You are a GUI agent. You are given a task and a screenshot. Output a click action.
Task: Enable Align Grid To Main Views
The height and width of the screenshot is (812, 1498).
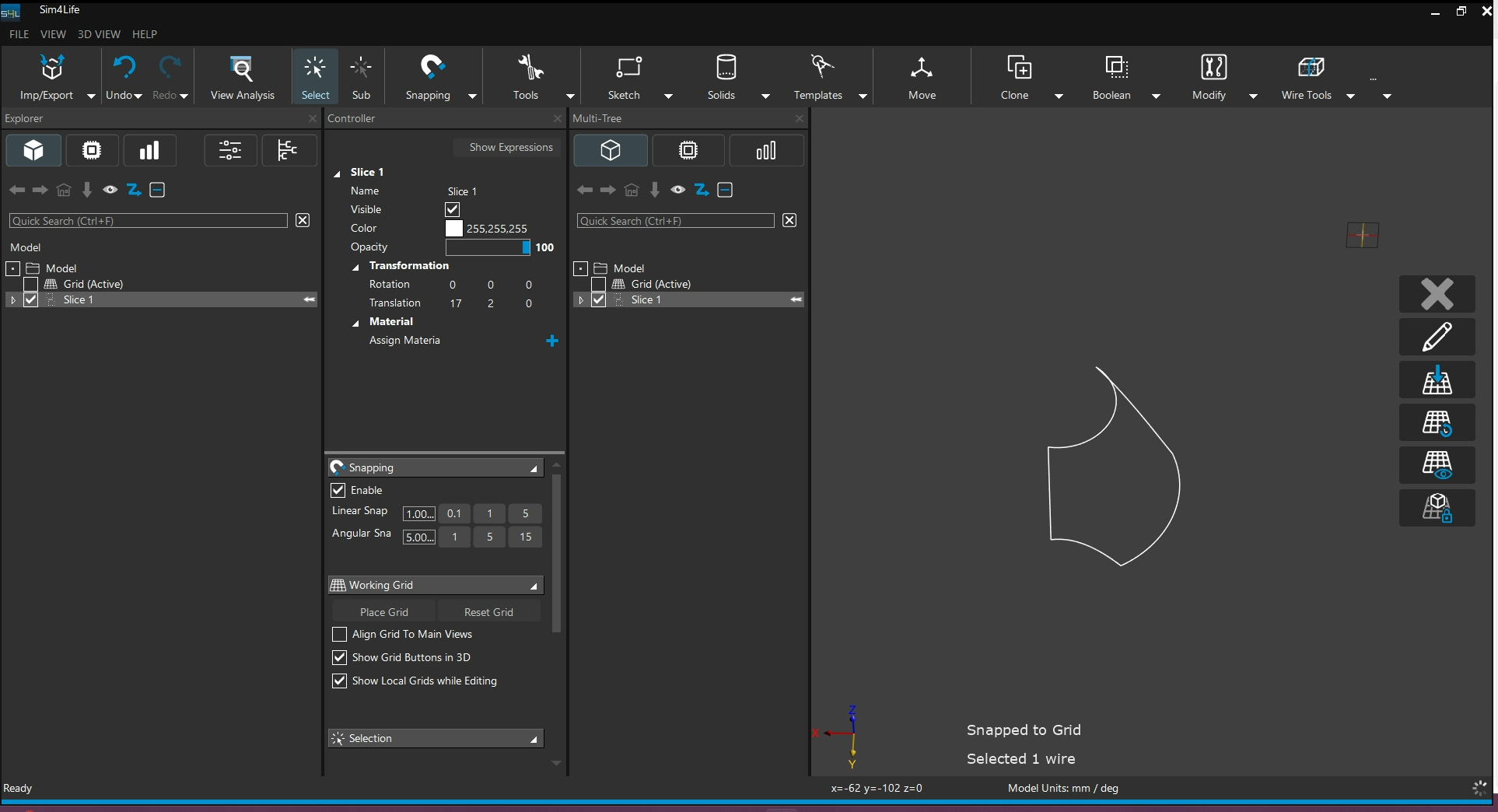(x=339, y=635)
